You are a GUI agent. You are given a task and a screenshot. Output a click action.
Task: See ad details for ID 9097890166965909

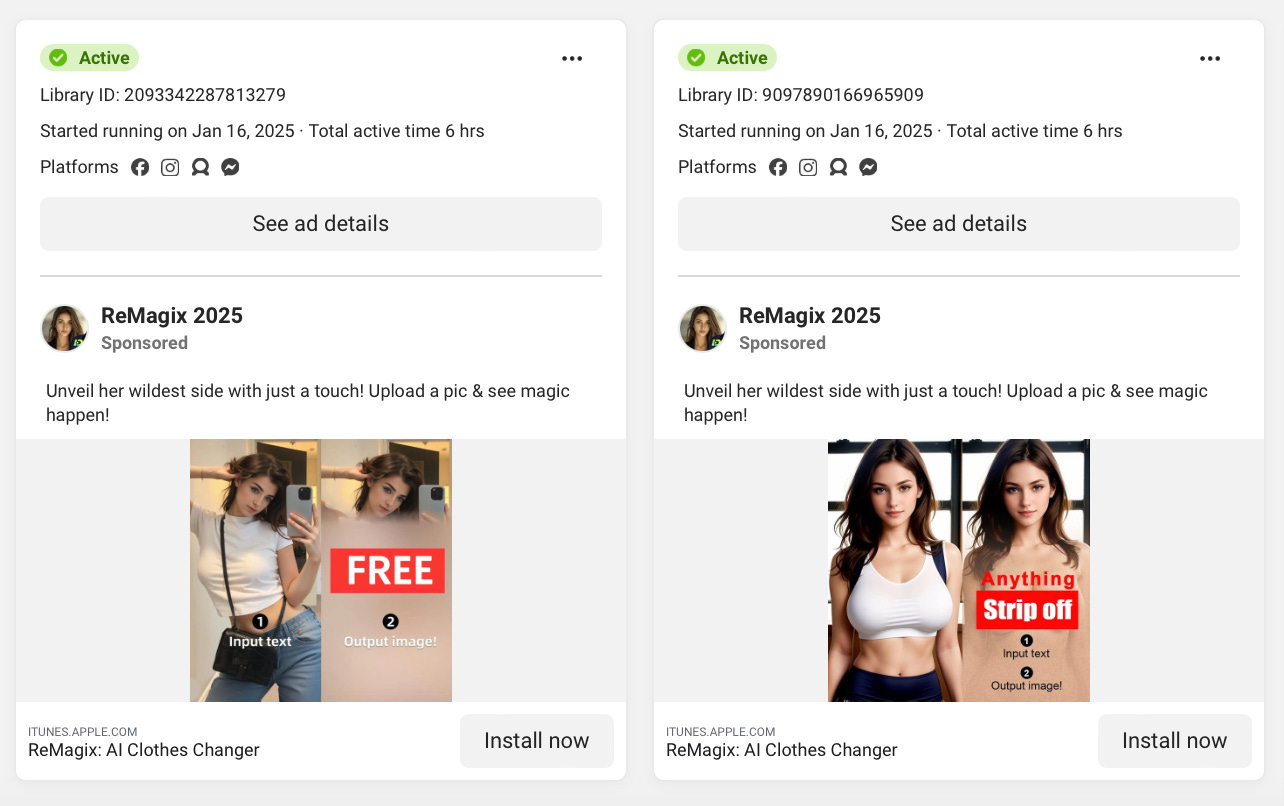pos(959,224)
